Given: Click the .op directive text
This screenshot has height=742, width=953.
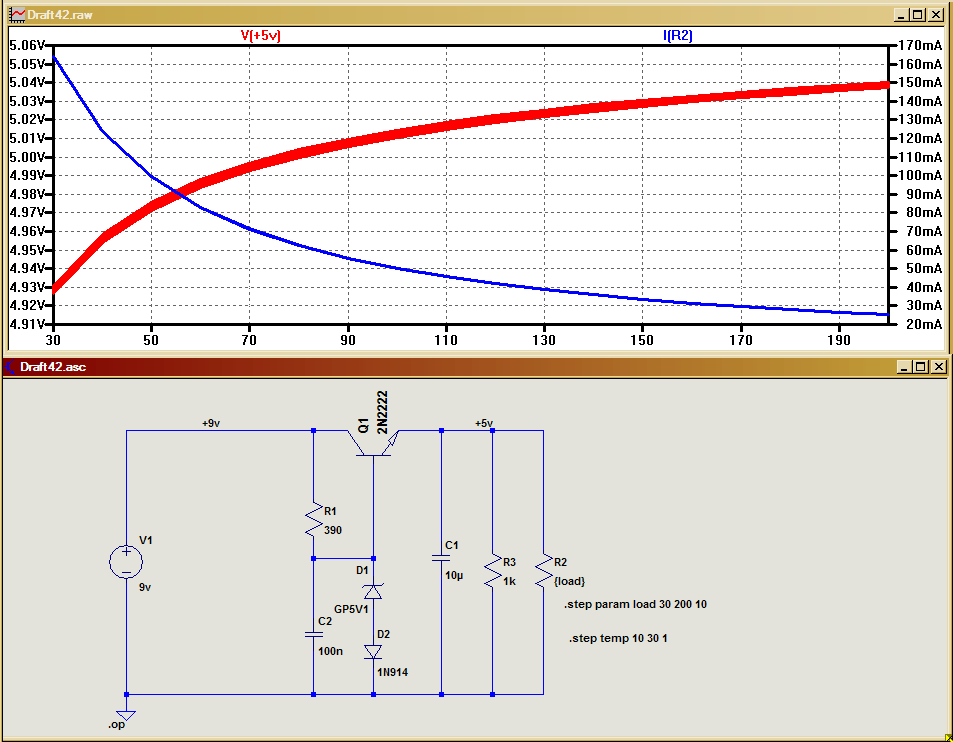Looking at the screenshot, I should coord(117,725).
